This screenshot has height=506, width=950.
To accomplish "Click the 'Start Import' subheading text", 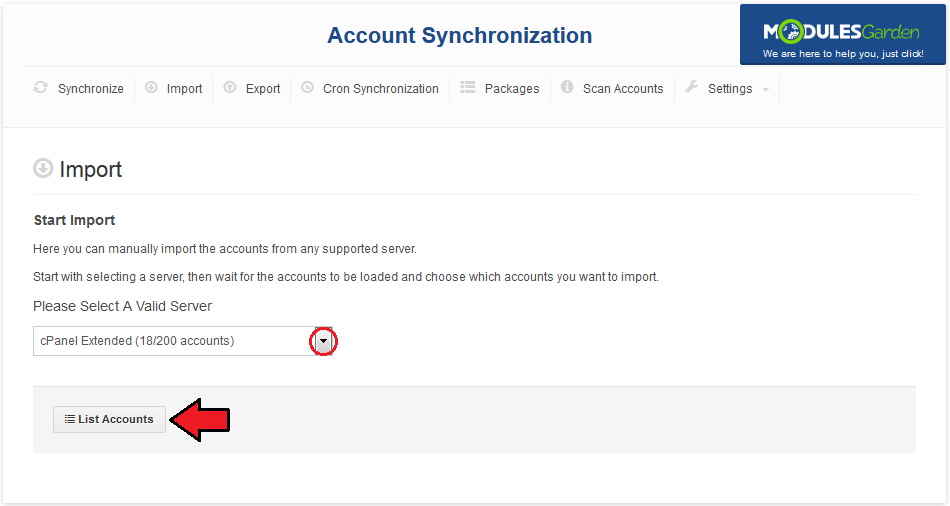I will click(75, 220).
